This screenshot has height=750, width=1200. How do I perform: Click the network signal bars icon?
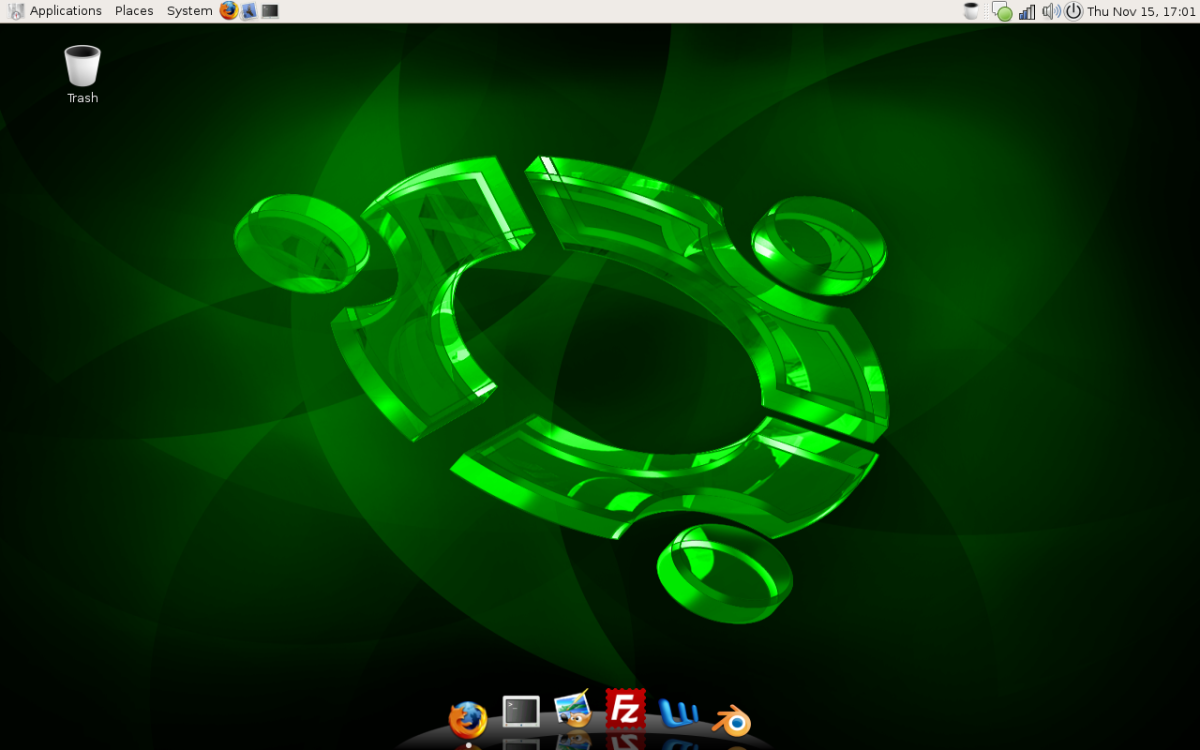(1027, 11)
